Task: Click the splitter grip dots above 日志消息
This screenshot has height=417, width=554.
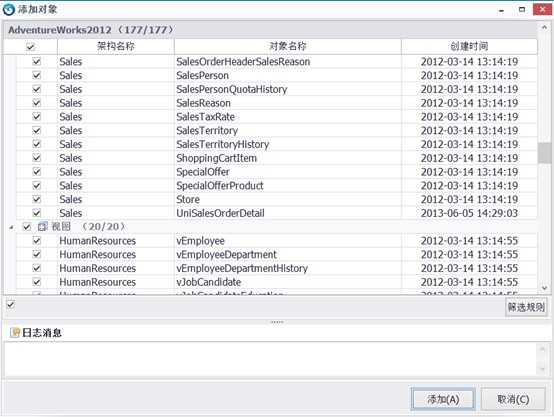Action: [x=277, y=322]
